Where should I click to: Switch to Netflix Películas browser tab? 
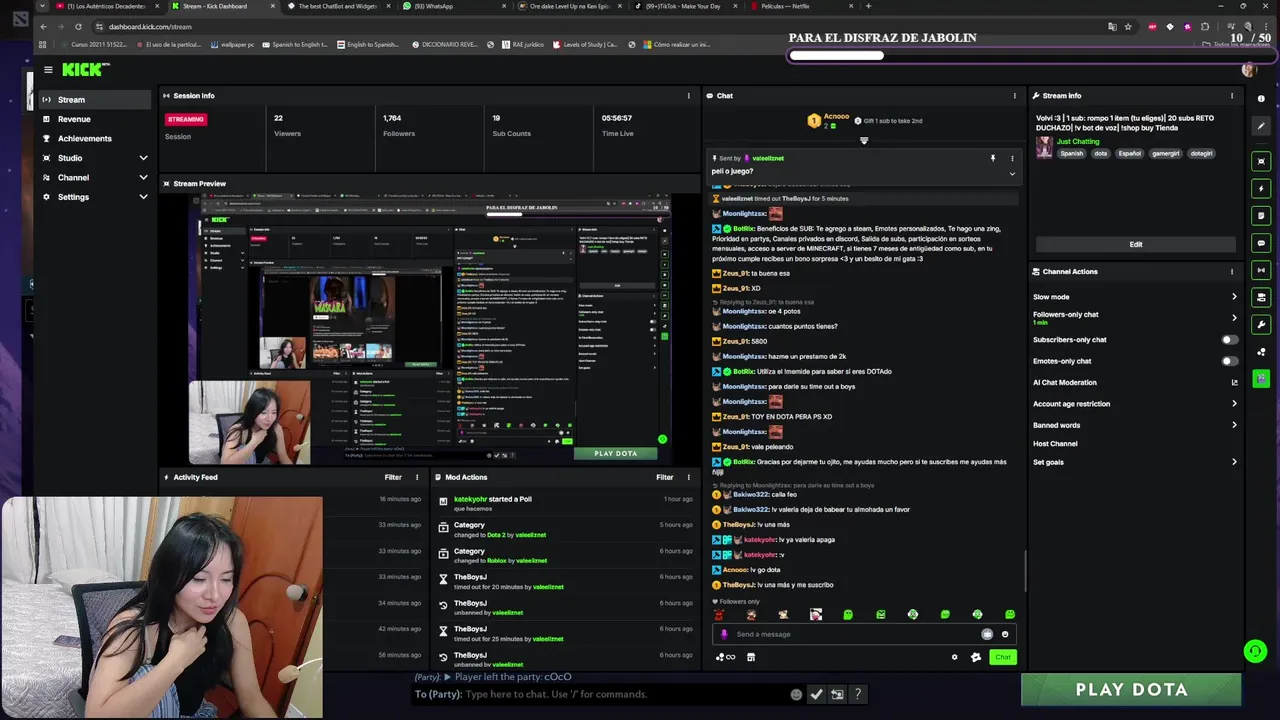click(x=805, y=6)
